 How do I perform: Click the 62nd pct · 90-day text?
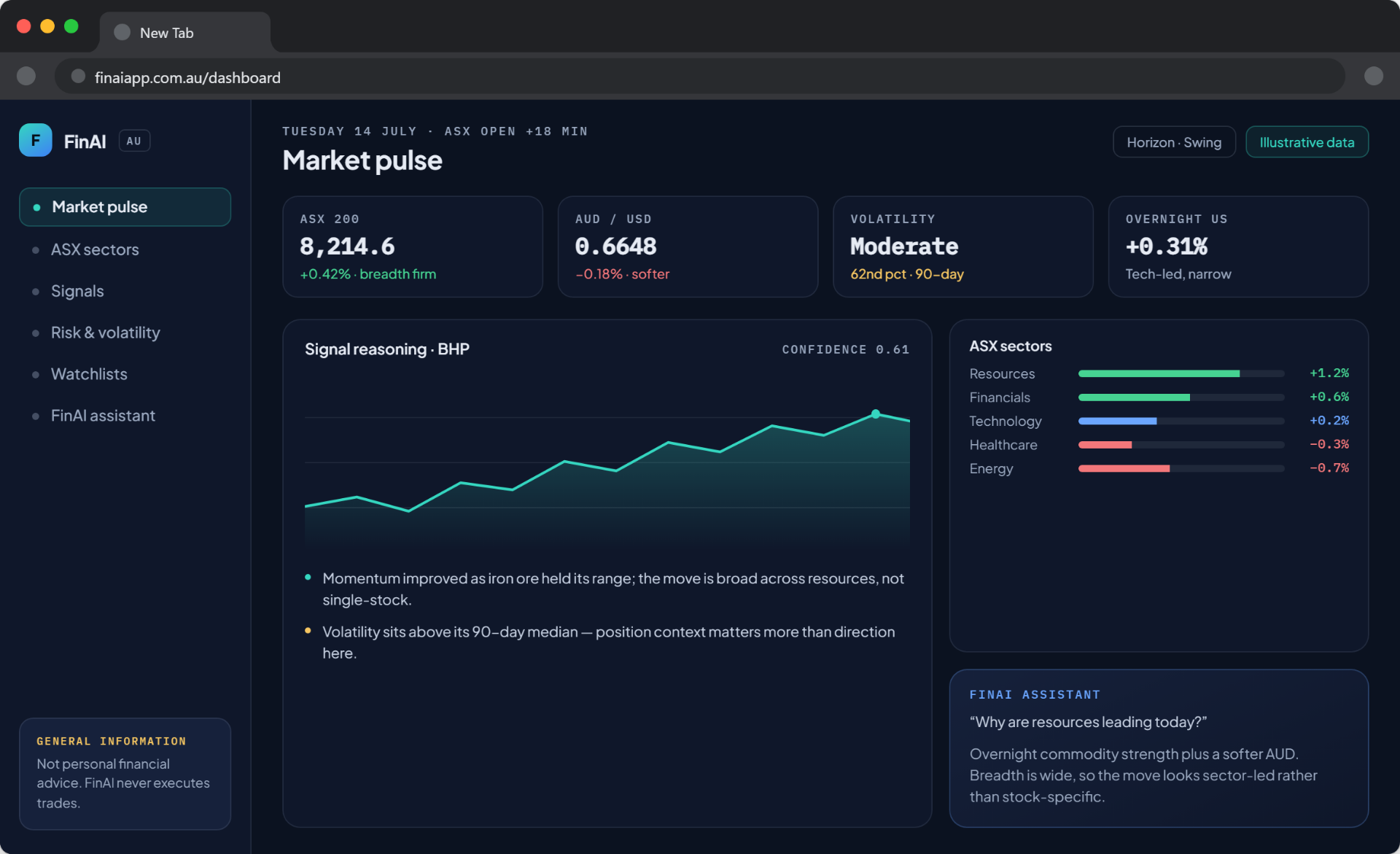coord(907,274)
